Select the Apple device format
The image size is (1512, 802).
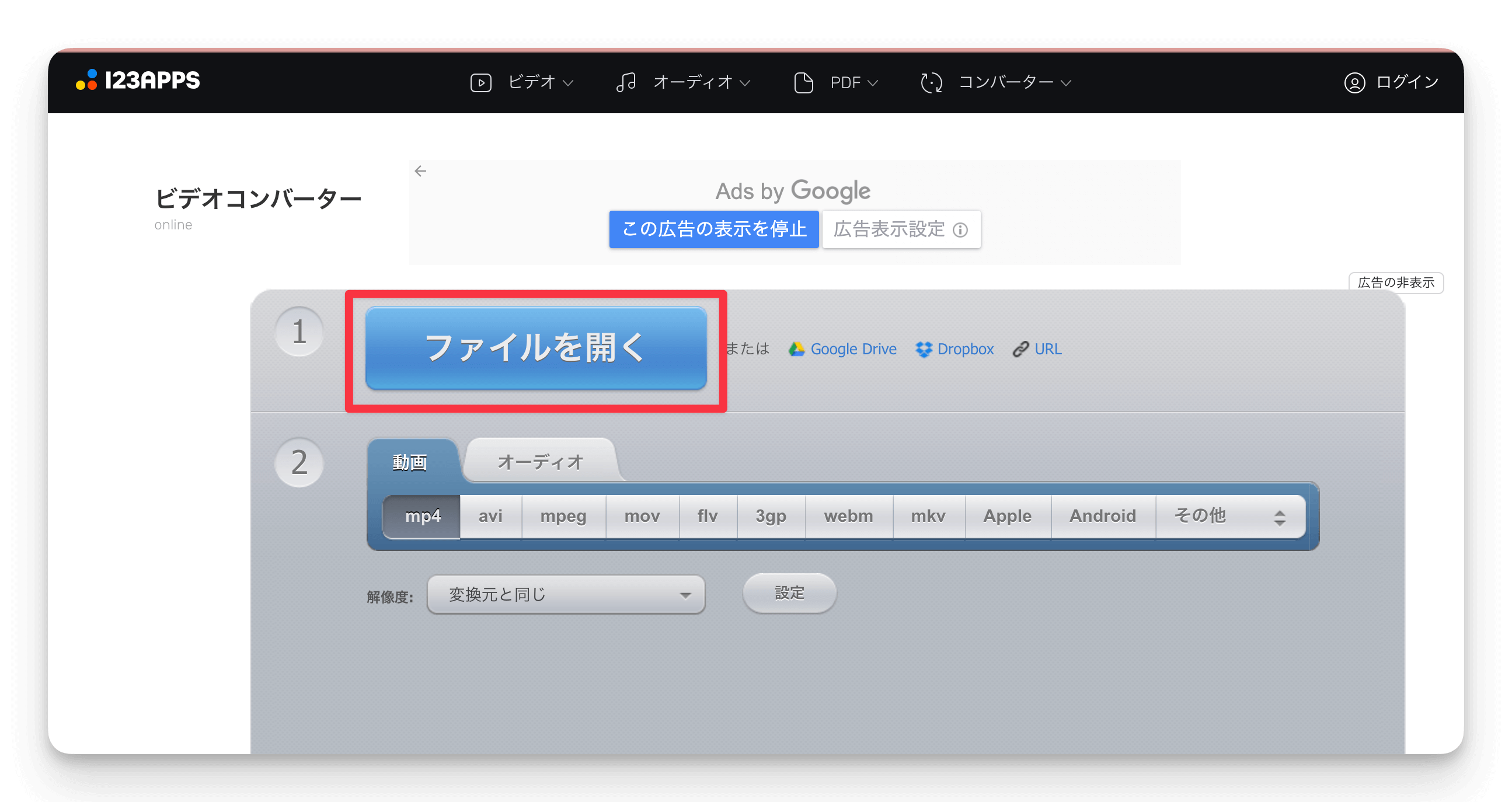pos(1008,517)
